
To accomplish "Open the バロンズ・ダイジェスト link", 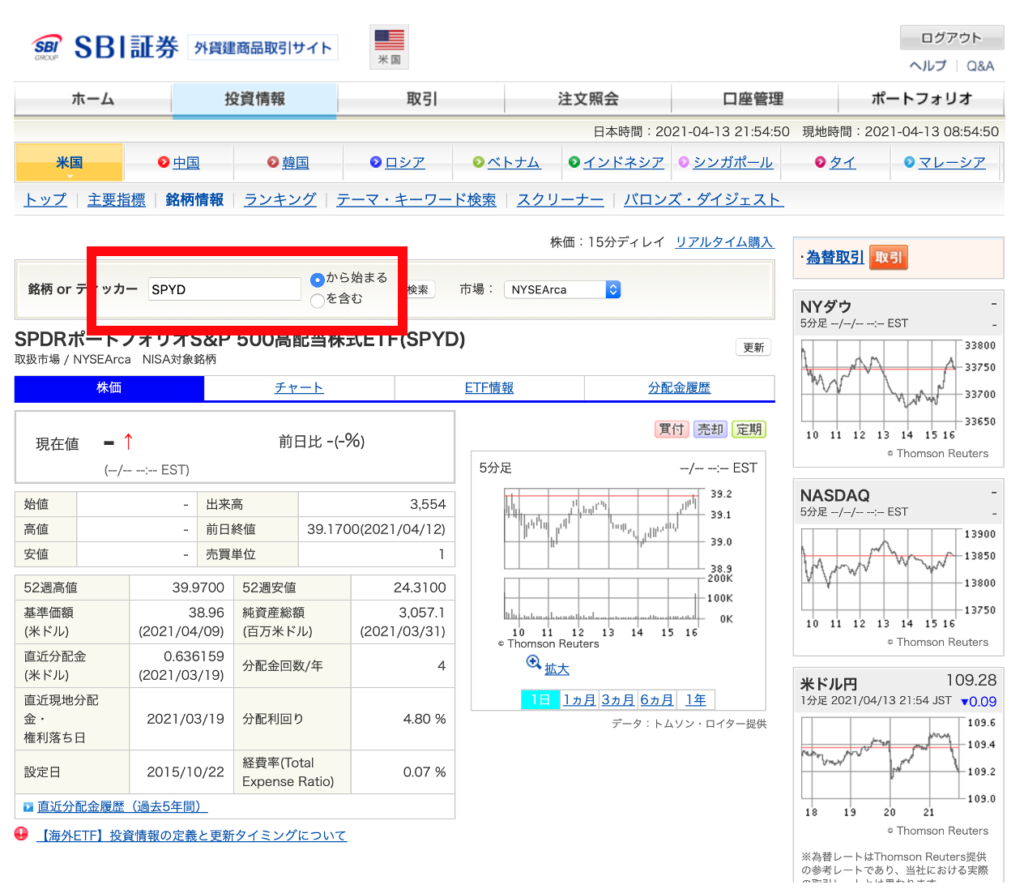I will 703,200.
